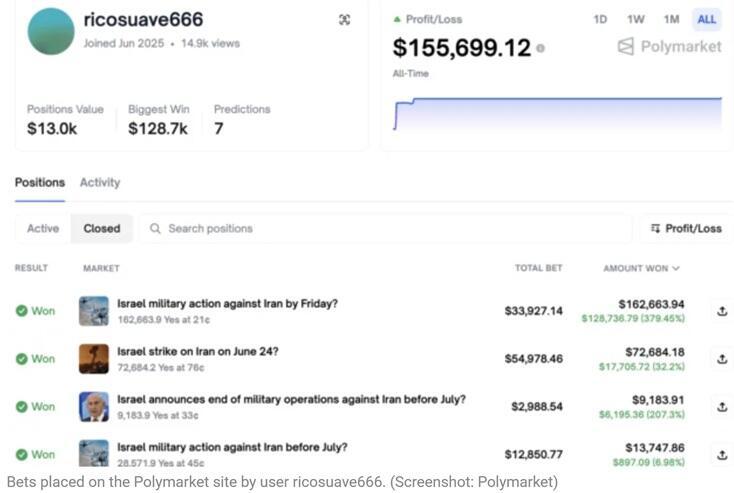Select the Closed positions filter
This screenshot has height=493, width=734.
(x=102, y=228)
